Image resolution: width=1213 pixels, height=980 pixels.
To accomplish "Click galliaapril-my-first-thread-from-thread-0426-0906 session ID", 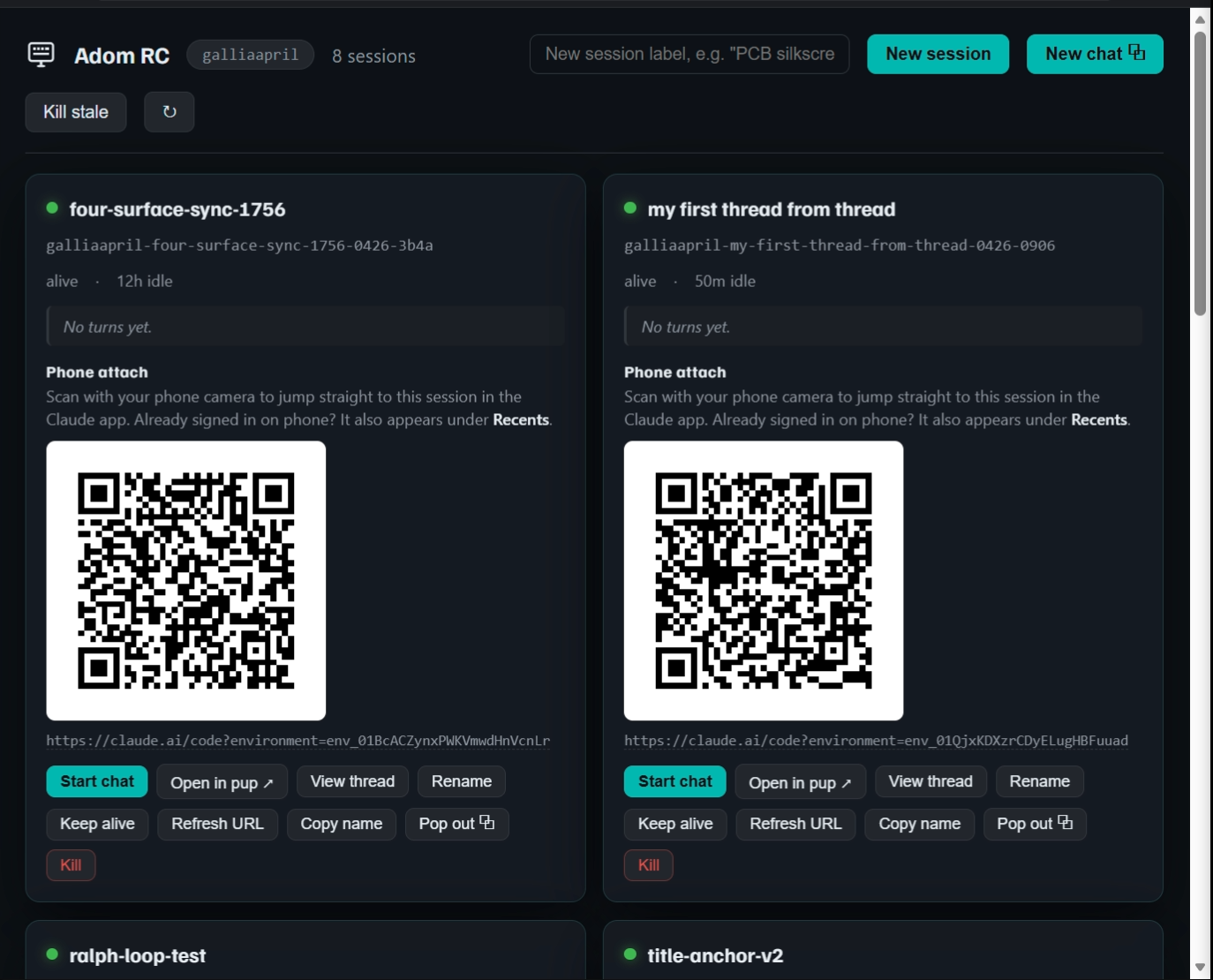I will click(x=840, y=245).
